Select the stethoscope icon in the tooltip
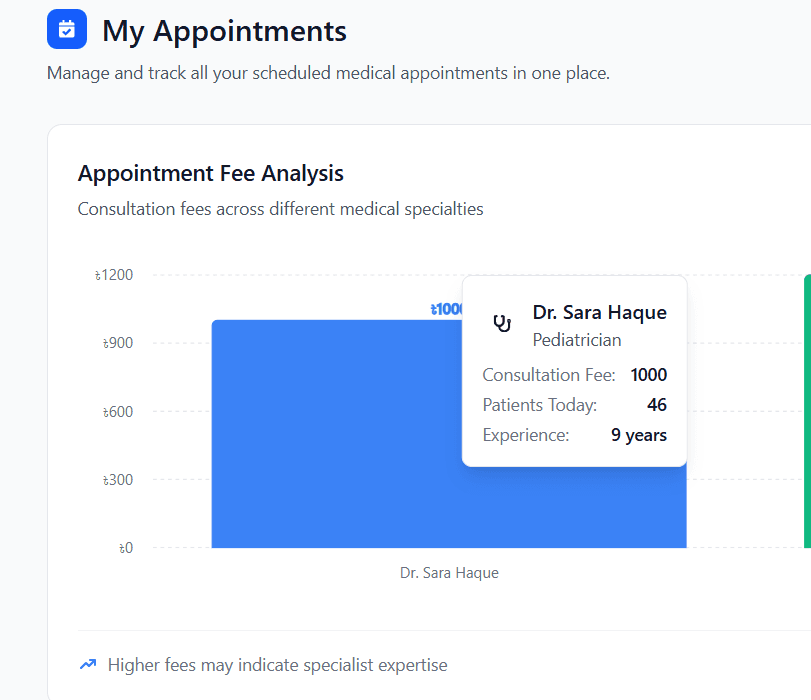The width and height of the screenshot is (811, 700). (x=501, y=323)
